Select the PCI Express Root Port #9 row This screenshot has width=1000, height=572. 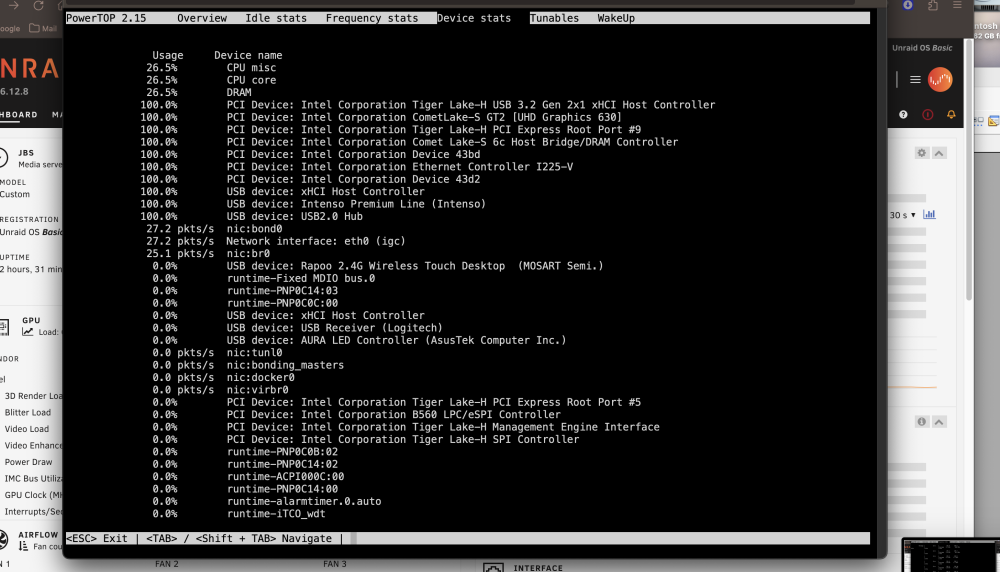click(x=390, y=129)
